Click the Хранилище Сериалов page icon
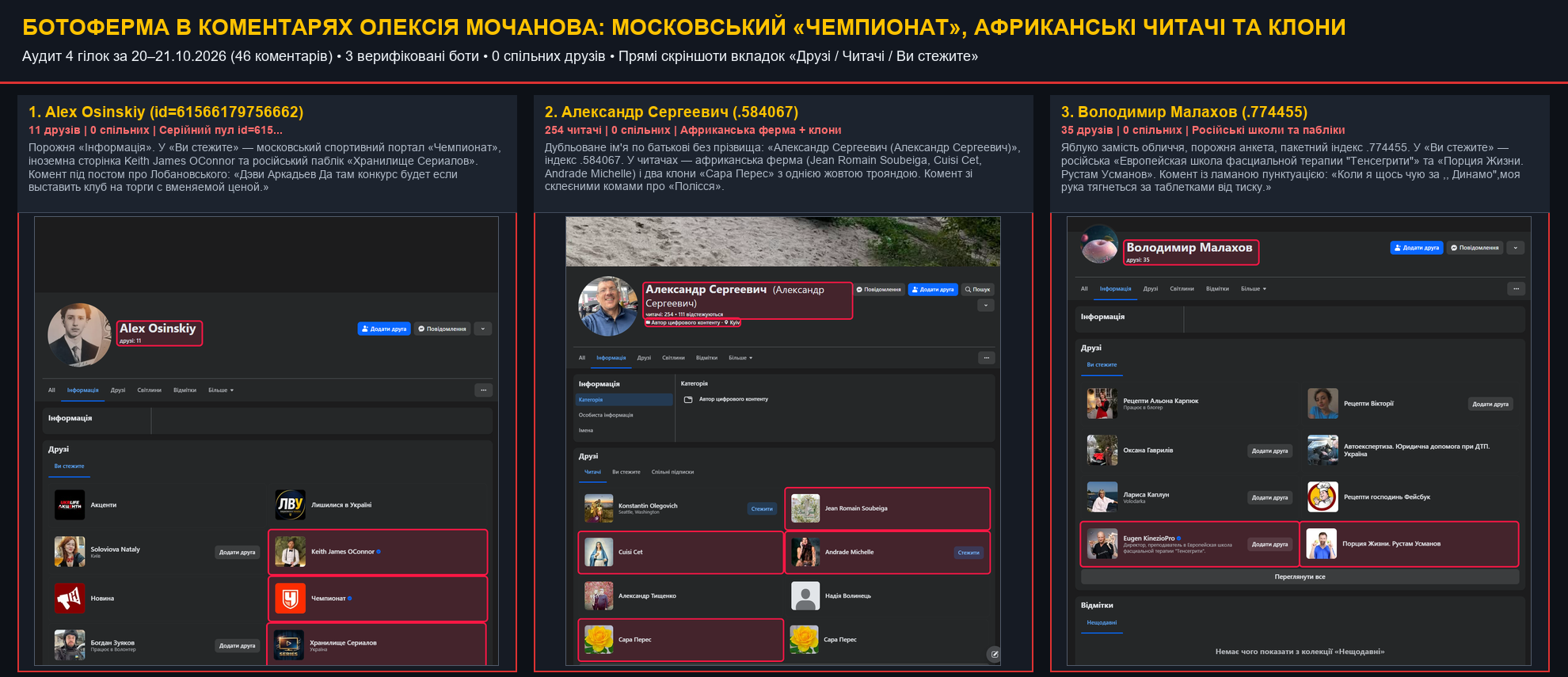The width and height of the screenshot is (1568, 677). [288, 645]
